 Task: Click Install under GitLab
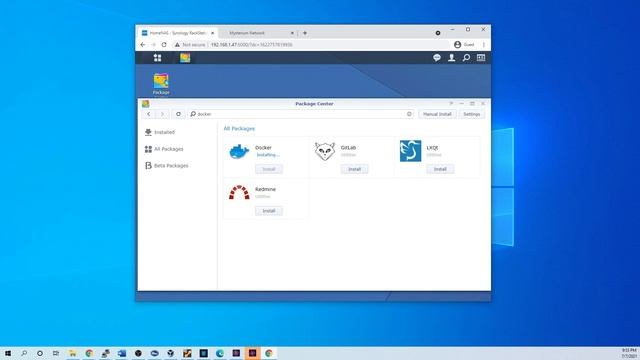coord(354,169)
